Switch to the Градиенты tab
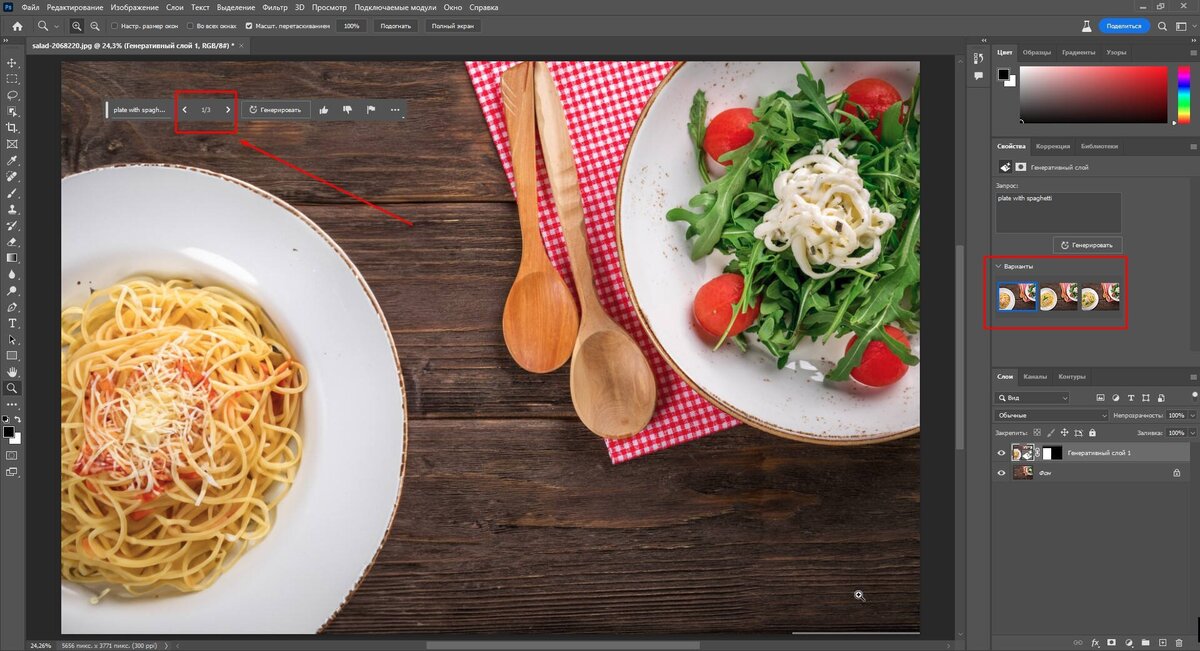Screen dimensions: 1200x651 click(1079, 52)
